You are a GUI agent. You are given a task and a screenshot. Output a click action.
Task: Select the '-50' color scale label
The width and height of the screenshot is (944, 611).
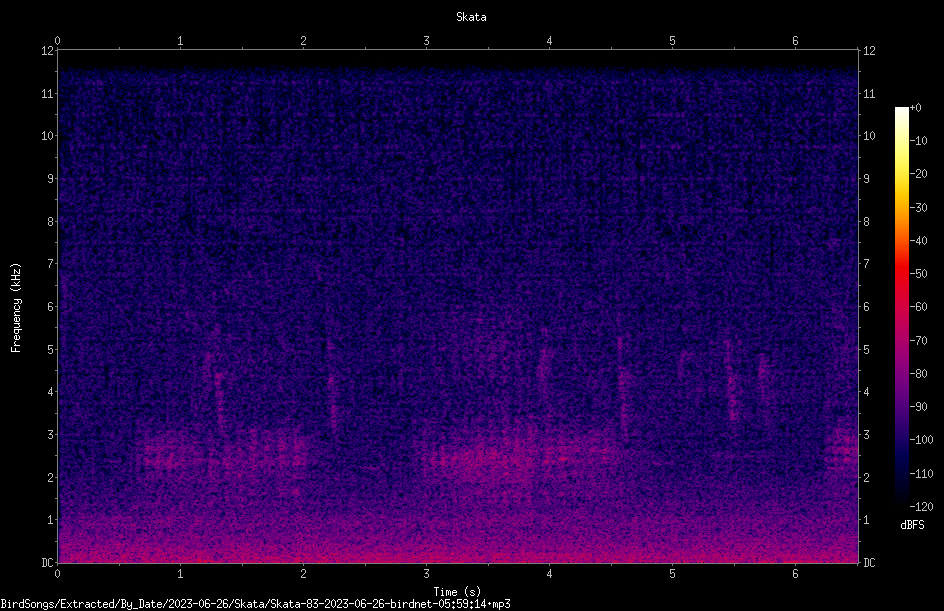pyautogui.click(x=918, y=274)
